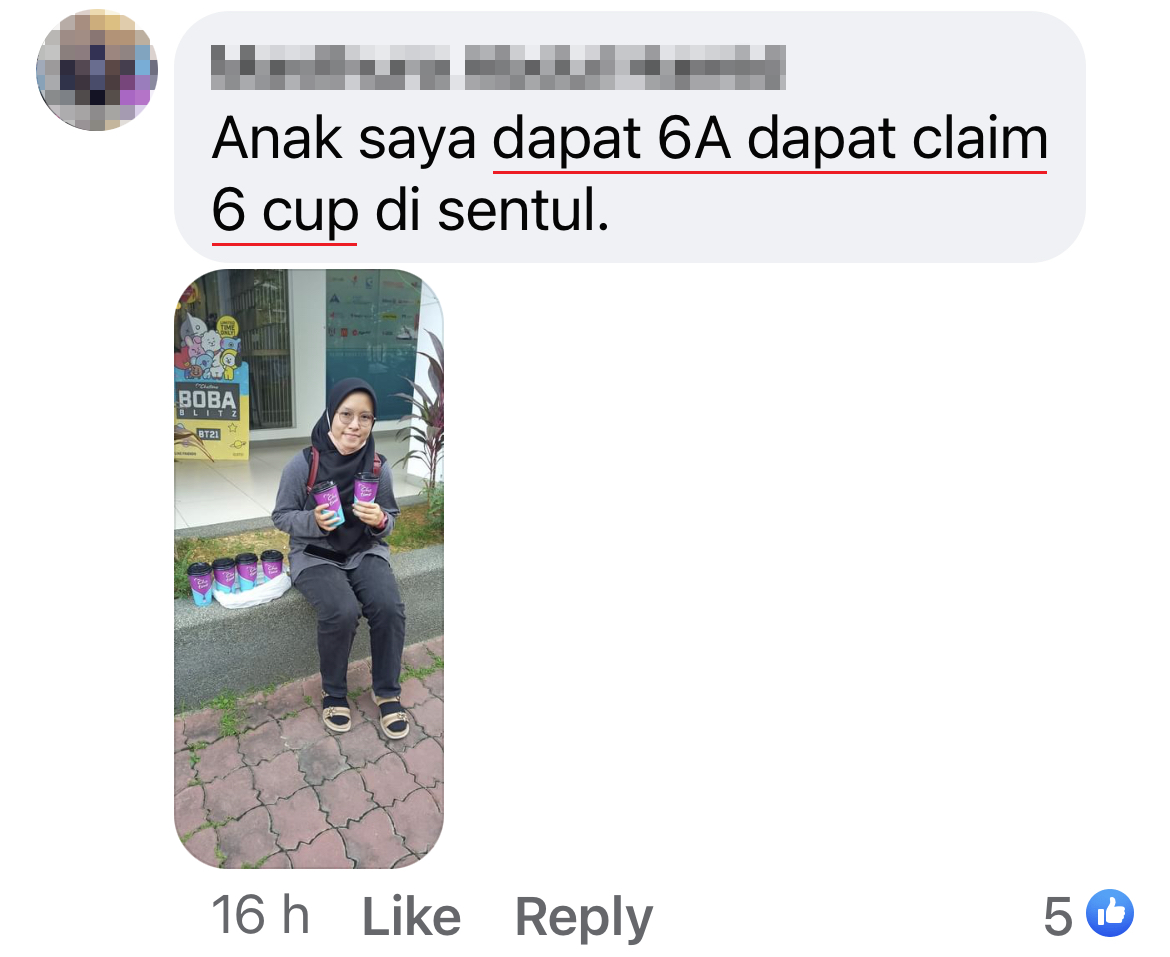This screenshot has width=1170, height=957.
Task: Click the words "Anak saya" in comment
Action: coord(344,139)
